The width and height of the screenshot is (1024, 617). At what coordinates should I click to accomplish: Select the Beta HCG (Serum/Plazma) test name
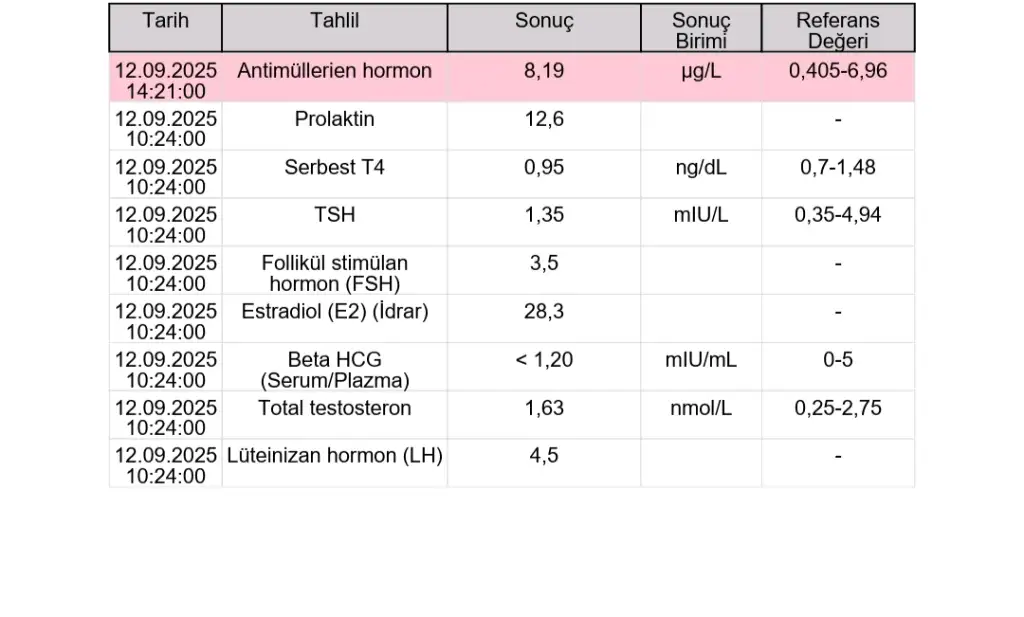click(x=334, y=369)
